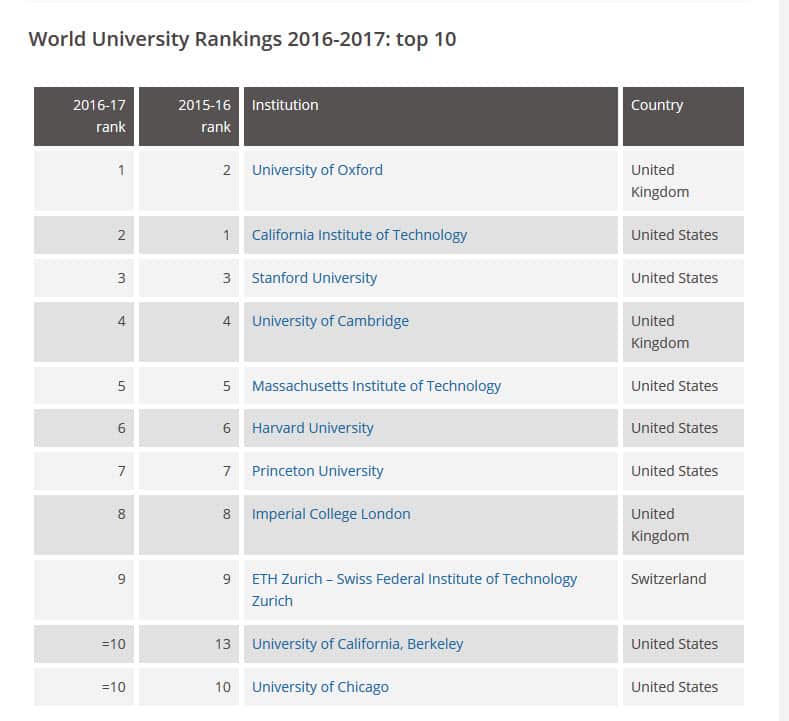Click the Institution column header

(431, 116)
